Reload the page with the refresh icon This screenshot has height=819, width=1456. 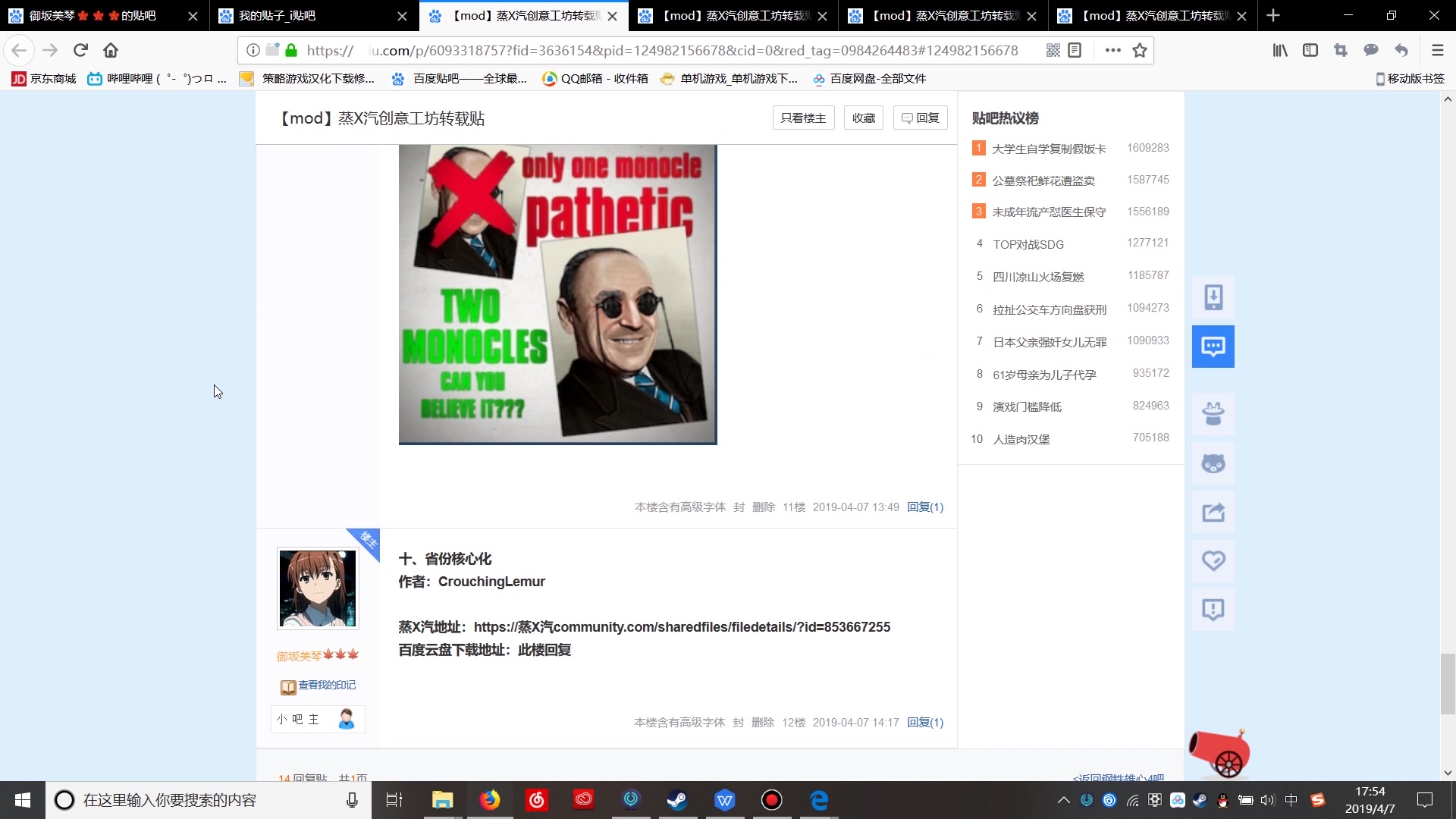[x=80, y=50]
